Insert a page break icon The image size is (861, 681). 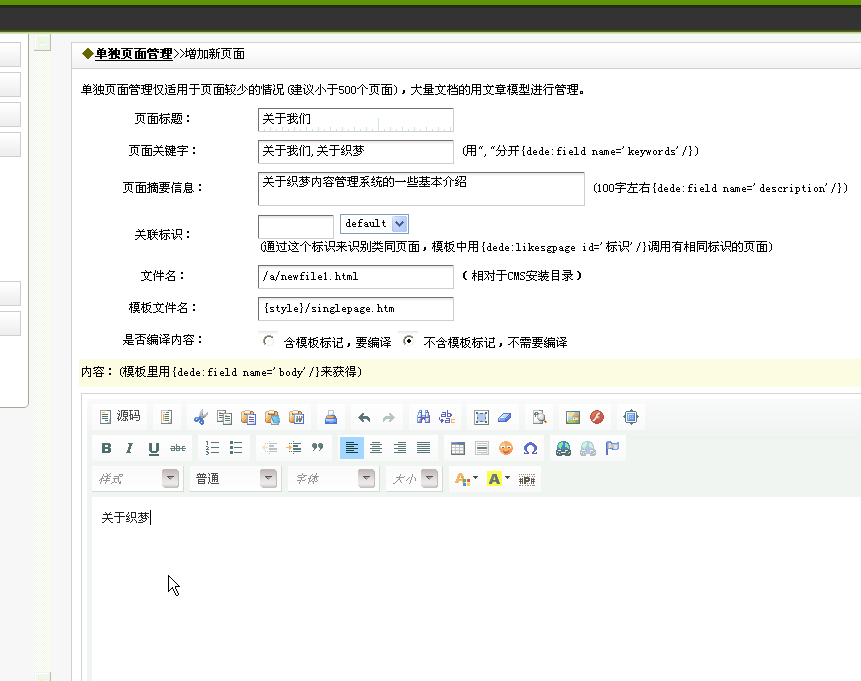point(527,479)
